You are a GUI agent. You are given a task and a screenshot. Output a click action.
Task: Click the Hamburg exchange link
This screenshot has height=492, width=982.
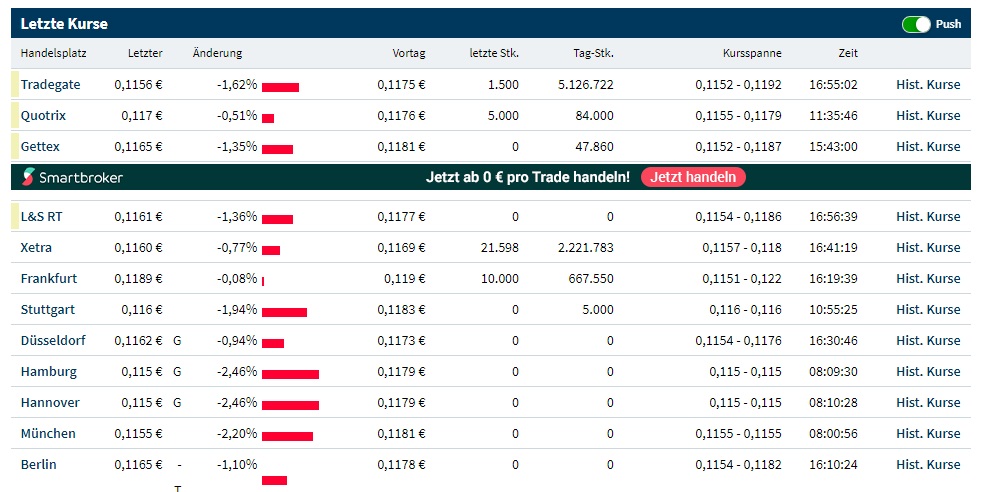coord(48,372)
